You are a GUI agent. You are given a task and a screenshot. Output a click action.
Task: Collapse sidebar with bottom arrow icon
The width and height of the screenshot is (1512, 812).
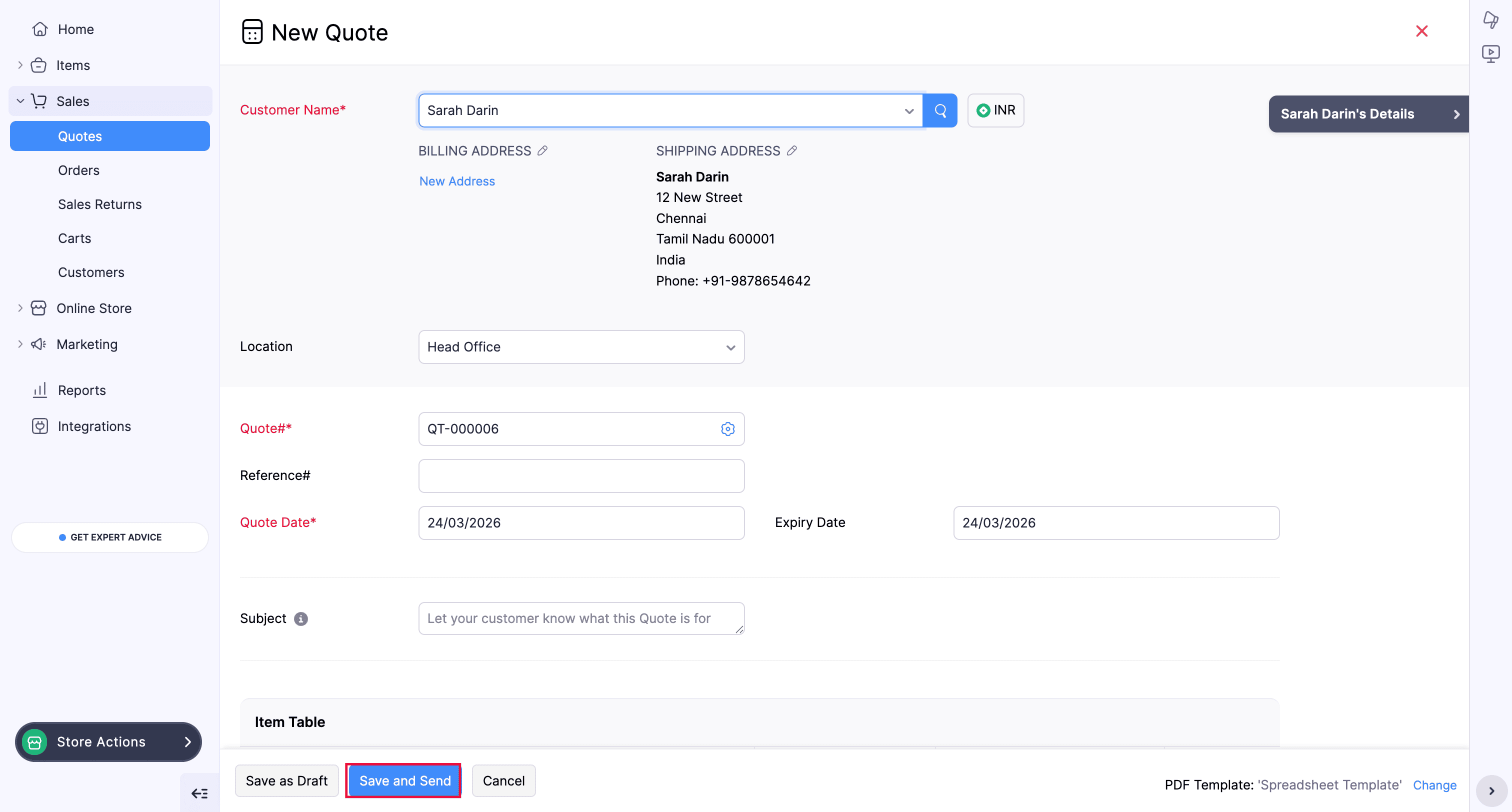(199, 794)
